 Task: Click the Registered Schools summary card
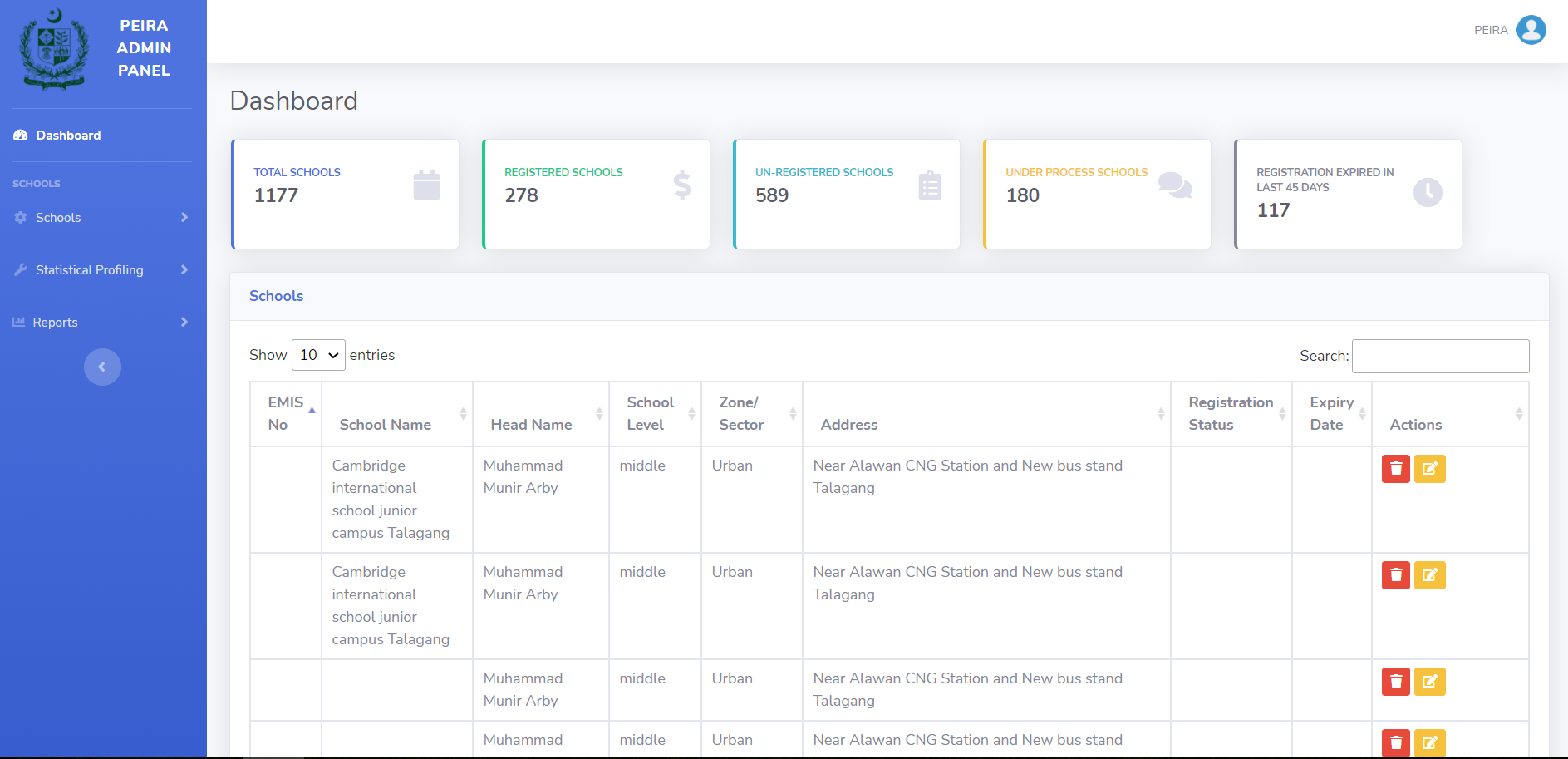point(596,194)
